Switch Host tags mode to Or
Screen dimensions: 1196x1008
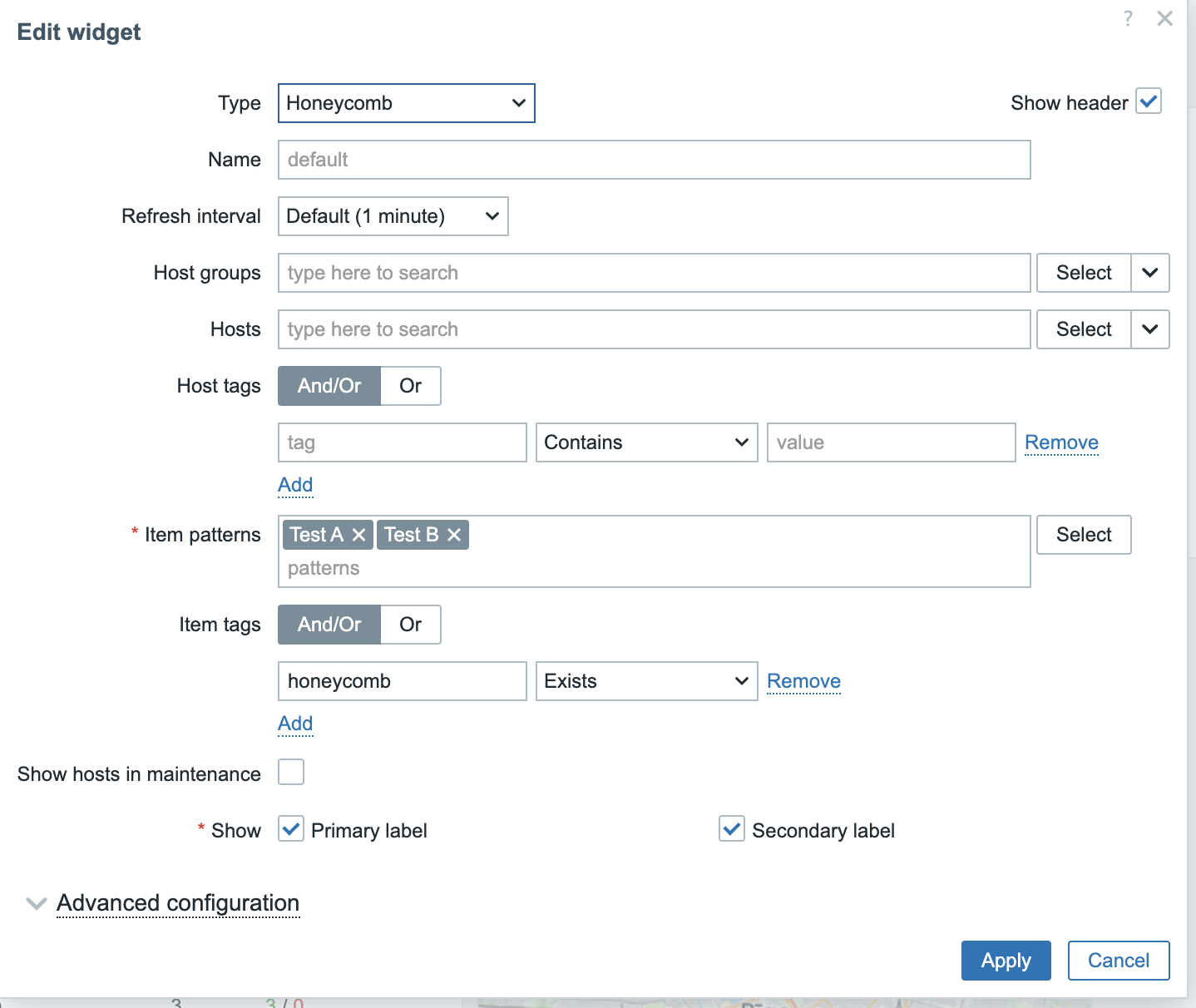click(x=410, y=386)
